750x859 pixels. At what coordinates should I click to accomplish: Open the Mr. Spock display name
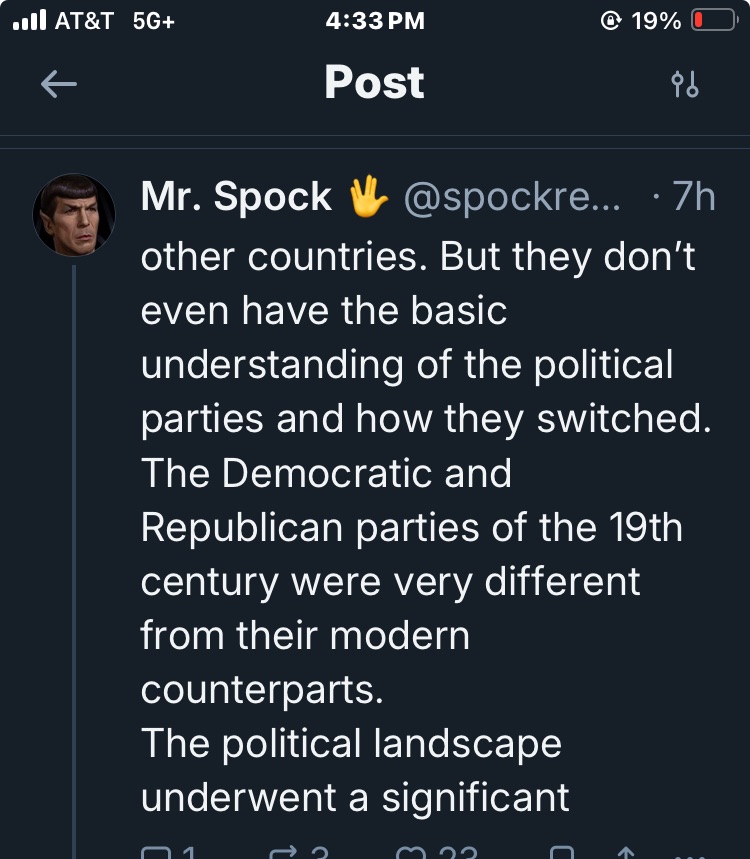(x=236, y=197)
